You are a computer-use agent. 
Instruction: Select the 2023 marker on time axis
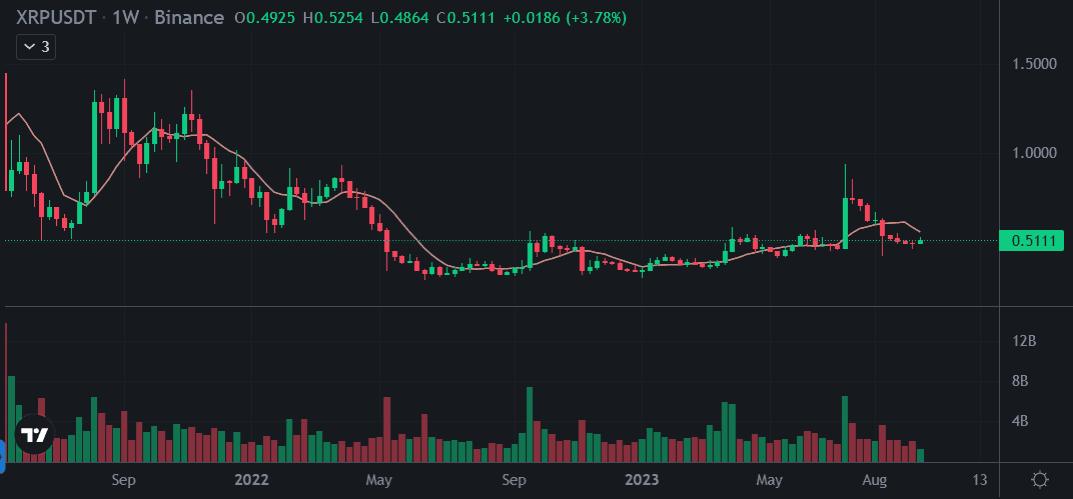click(x=640, y=479)
